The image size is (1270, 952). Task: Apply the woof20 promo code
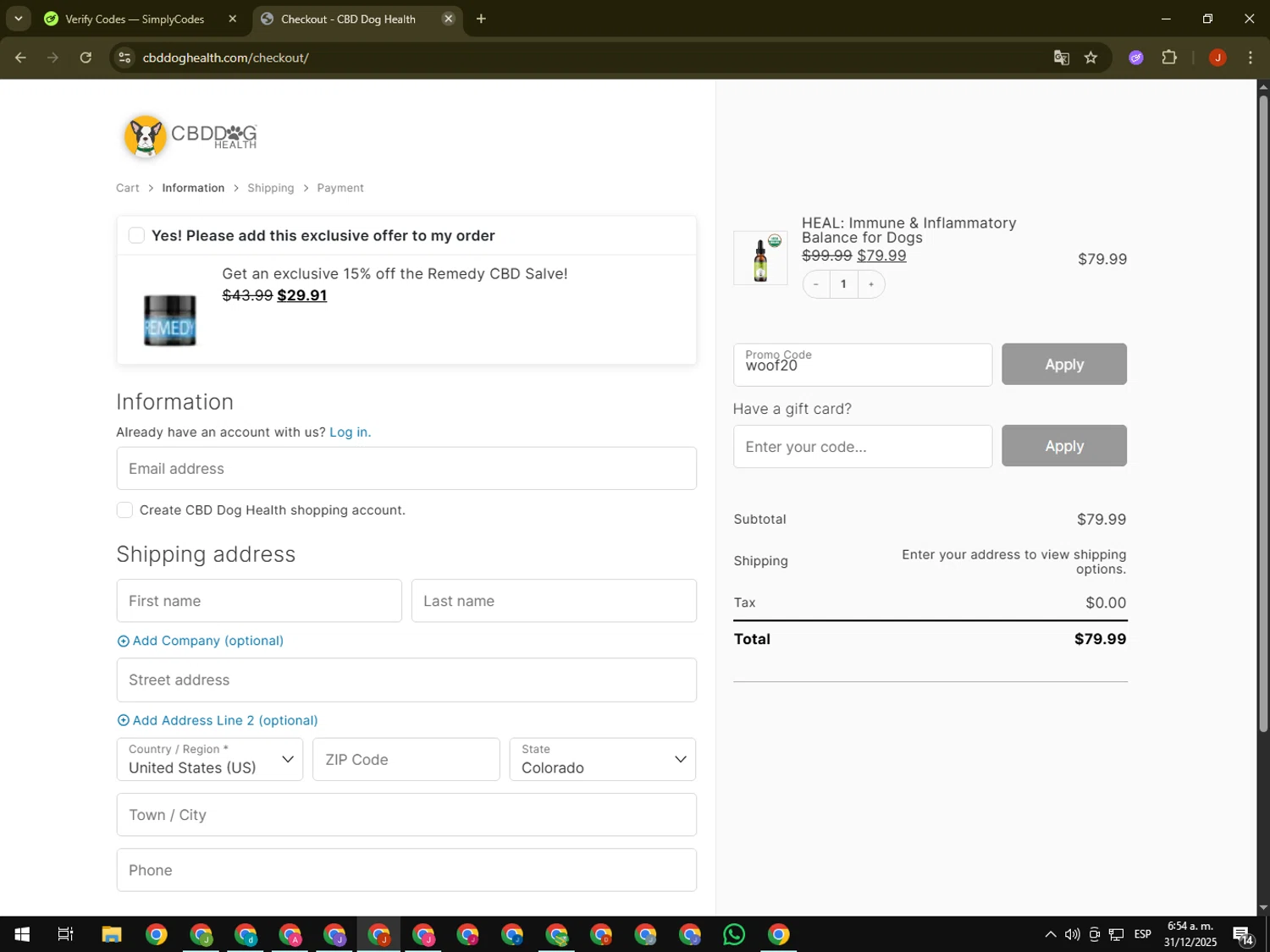(x=1064, y=364)
